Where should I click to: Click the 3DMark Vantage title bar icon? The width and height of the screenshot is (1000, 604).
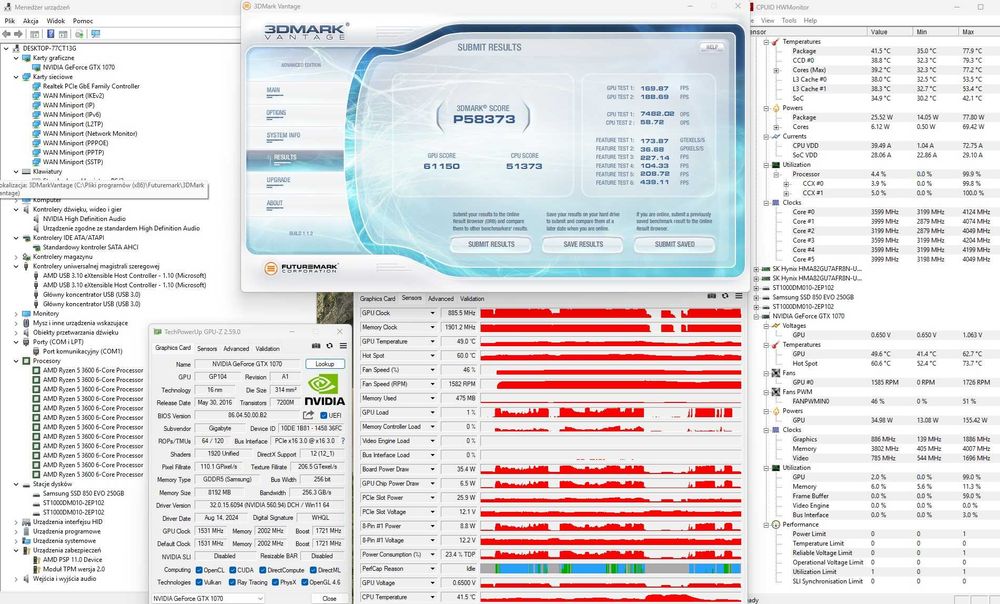[247, 6]
